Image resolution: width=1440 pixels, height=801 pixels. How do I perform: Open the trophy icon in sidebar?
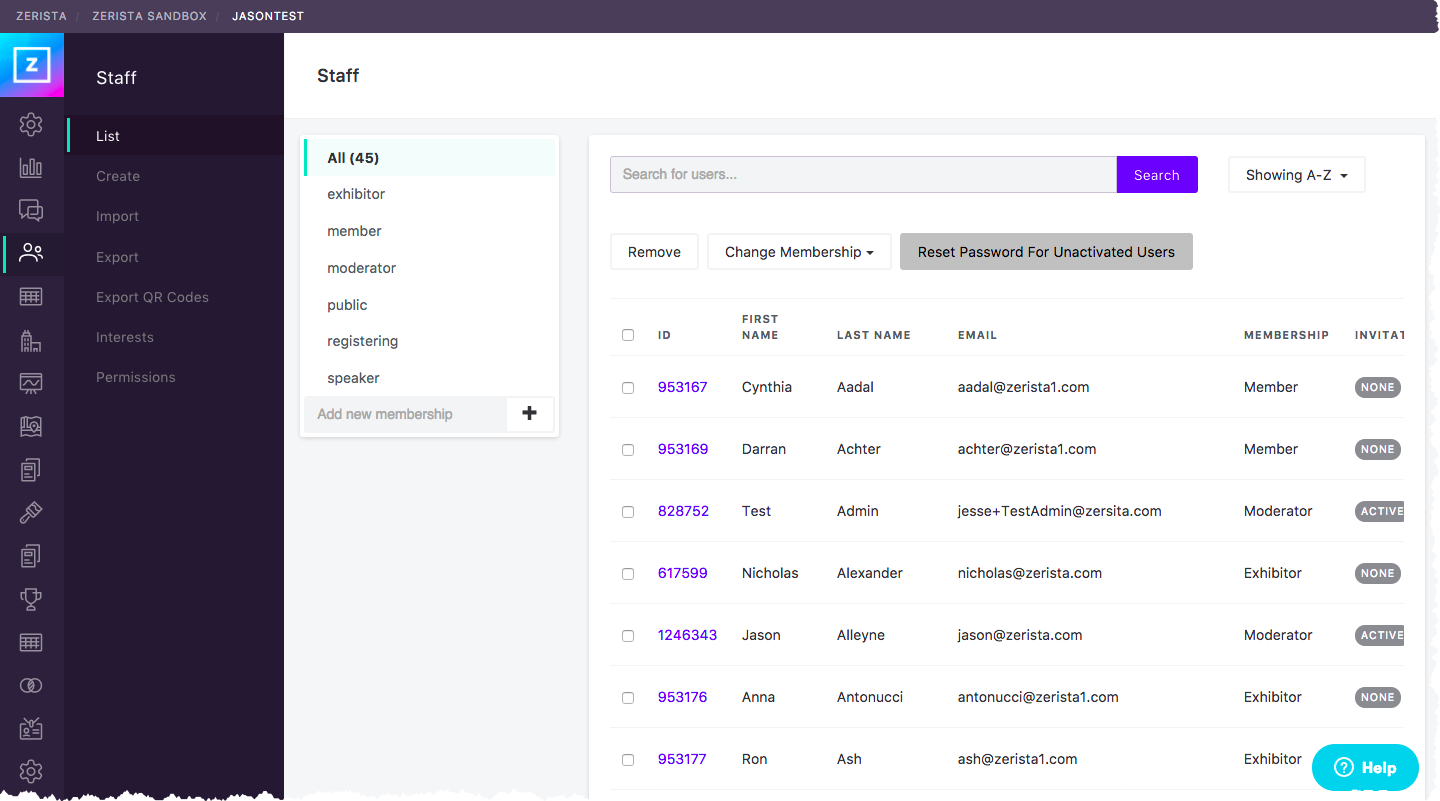coord(31,599)
